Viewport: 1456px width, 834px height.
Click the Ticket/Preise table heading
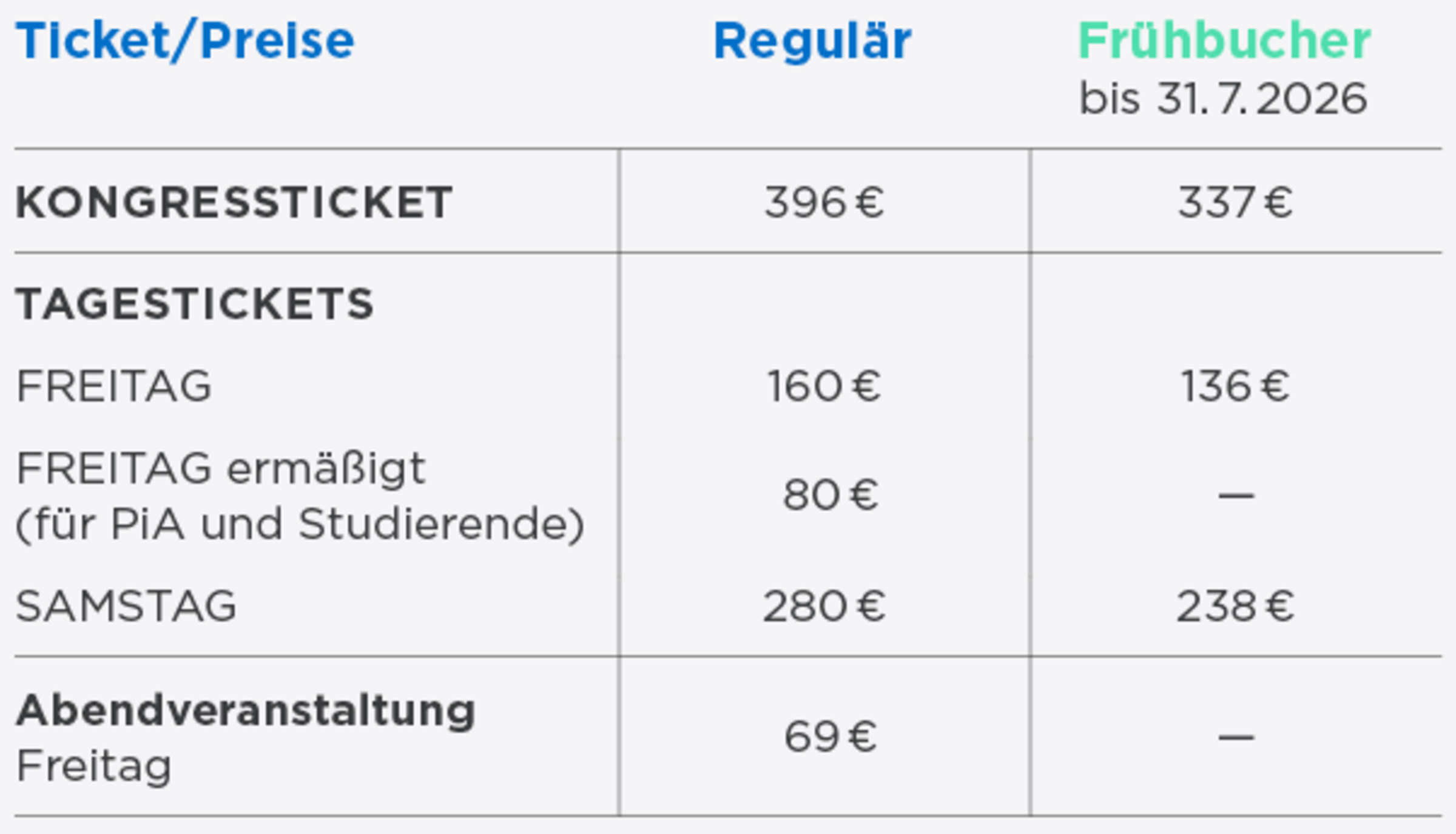click(185, 41)
